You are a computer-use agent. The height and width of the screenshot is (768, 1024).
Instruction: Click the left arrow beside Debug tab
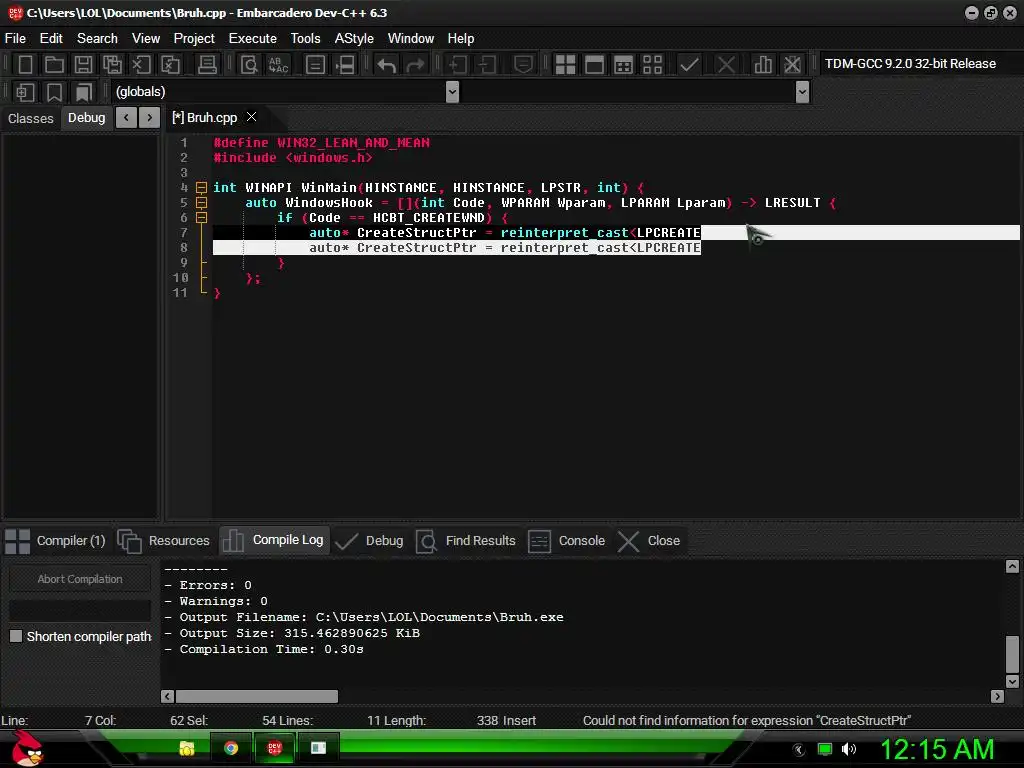point(126,118)
